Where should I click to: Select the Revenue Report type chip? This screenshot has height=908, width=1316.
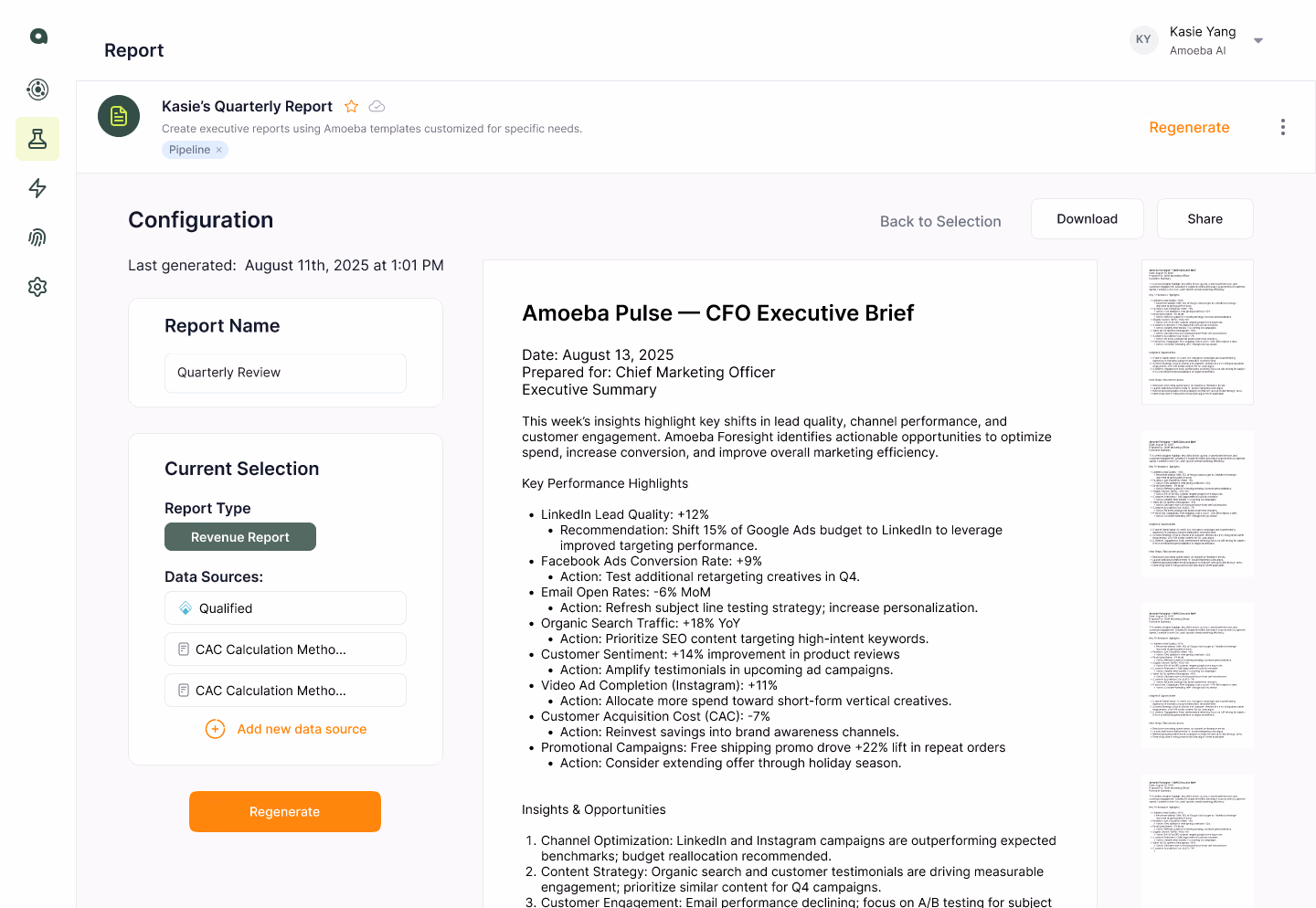coord(240,537)
